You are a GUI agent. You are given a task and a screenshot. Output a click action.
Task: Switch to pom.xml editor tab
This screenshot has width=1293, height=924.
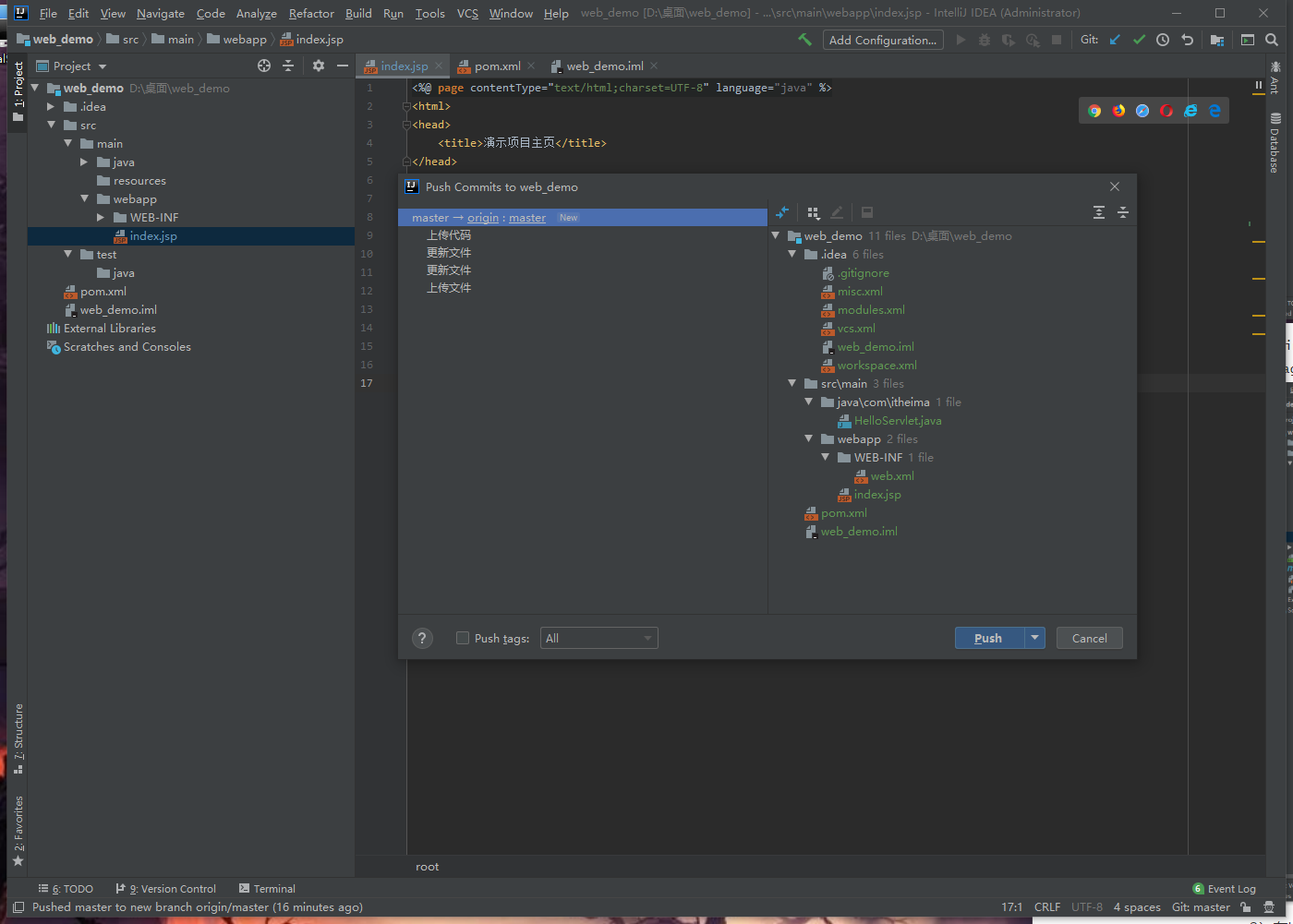498,66
